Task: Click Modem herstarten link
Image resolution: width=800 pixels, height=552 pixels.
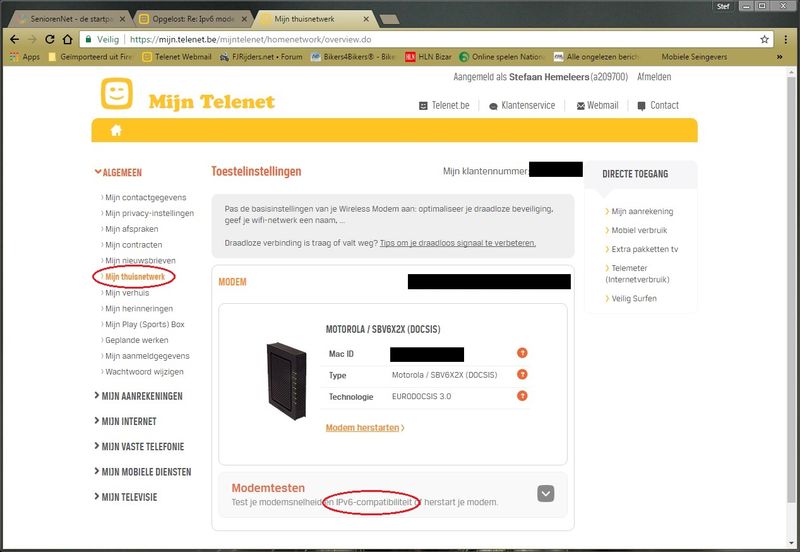Action: (x=365, y=428)
